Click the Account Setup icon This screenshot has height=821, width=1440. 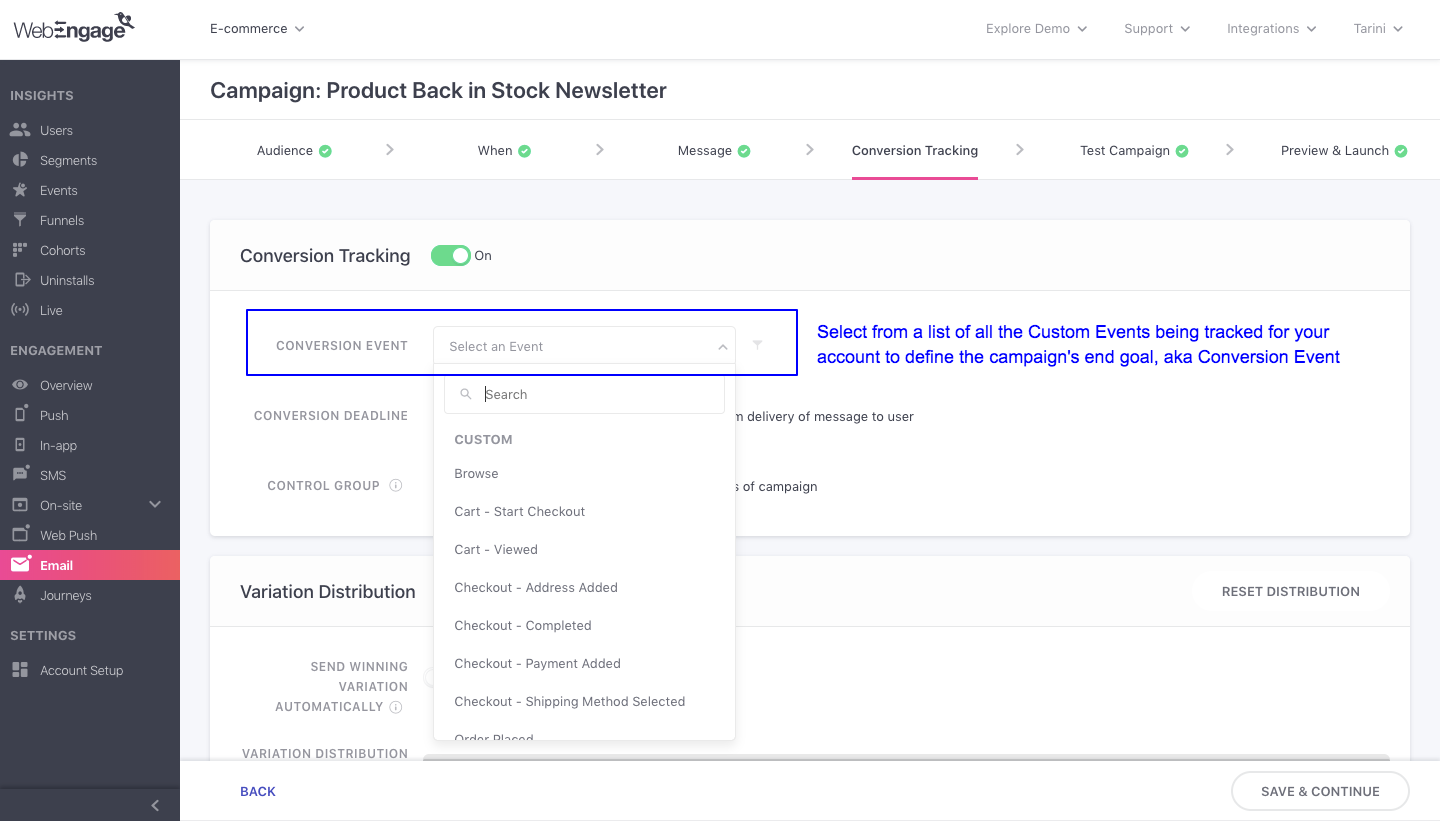pos(20,670)
